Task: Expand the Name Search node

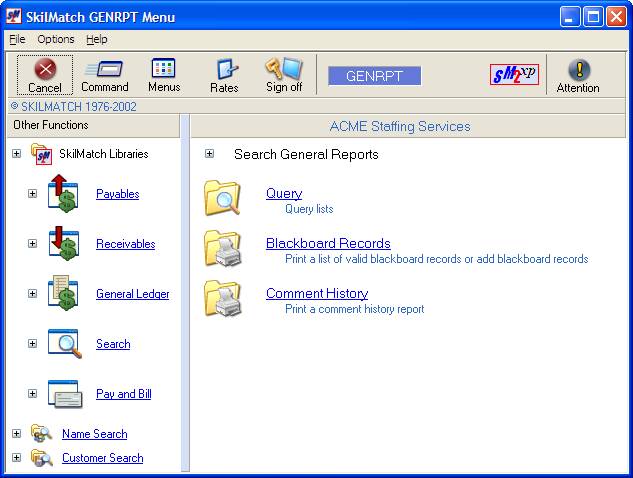Action: coord(16,434)
